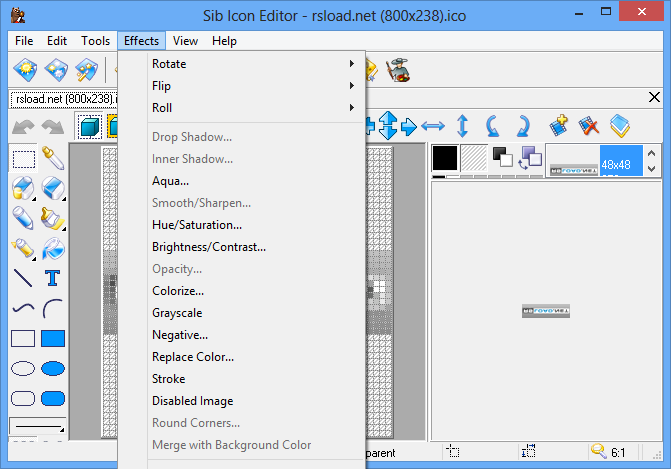Close the document tab with X
Viewport: 671px width, 469px height.
click(x=654, y=97)
